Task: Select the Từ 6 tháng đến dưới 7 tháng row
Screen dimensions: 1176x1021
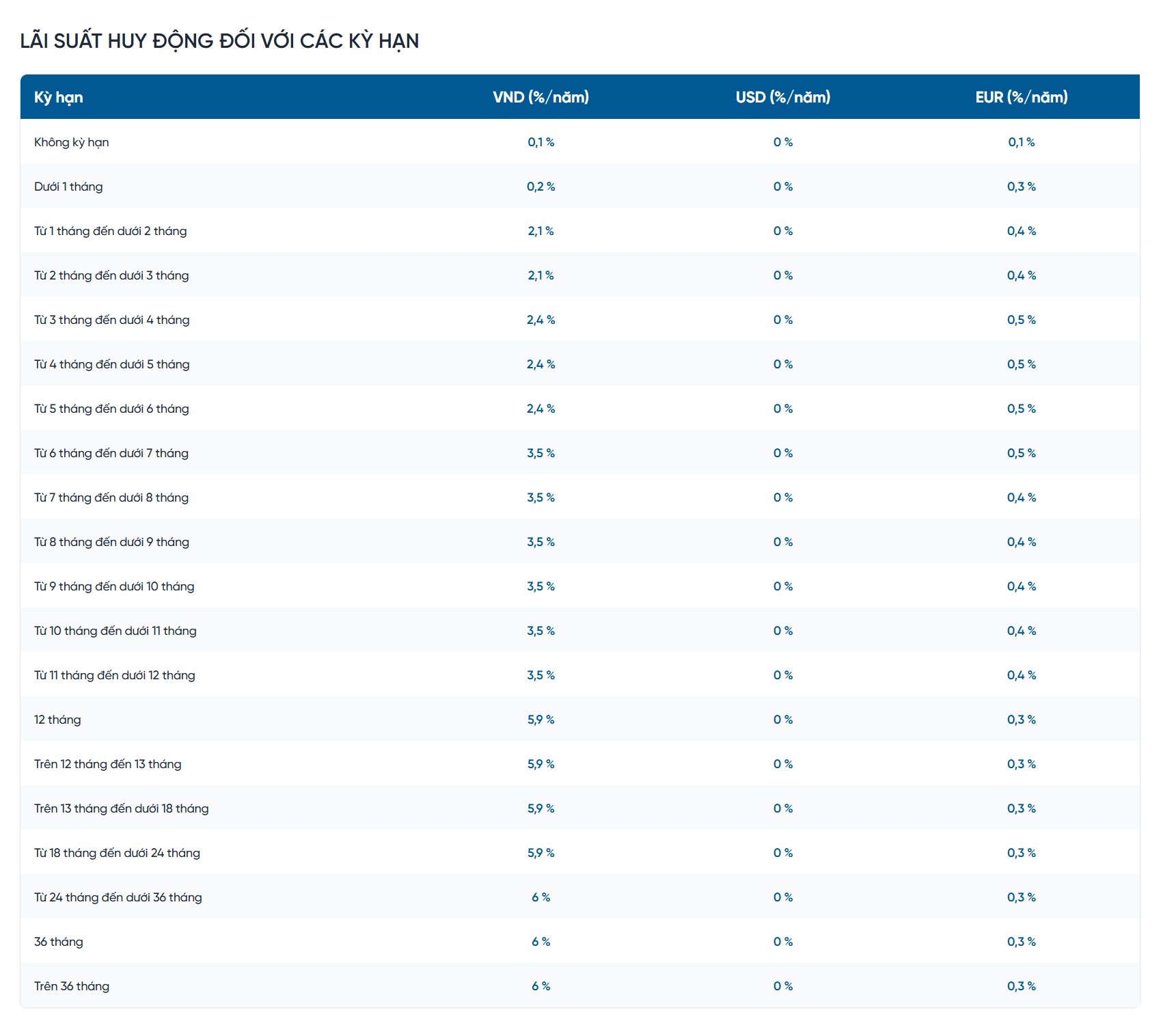Action: coord(580,452)
